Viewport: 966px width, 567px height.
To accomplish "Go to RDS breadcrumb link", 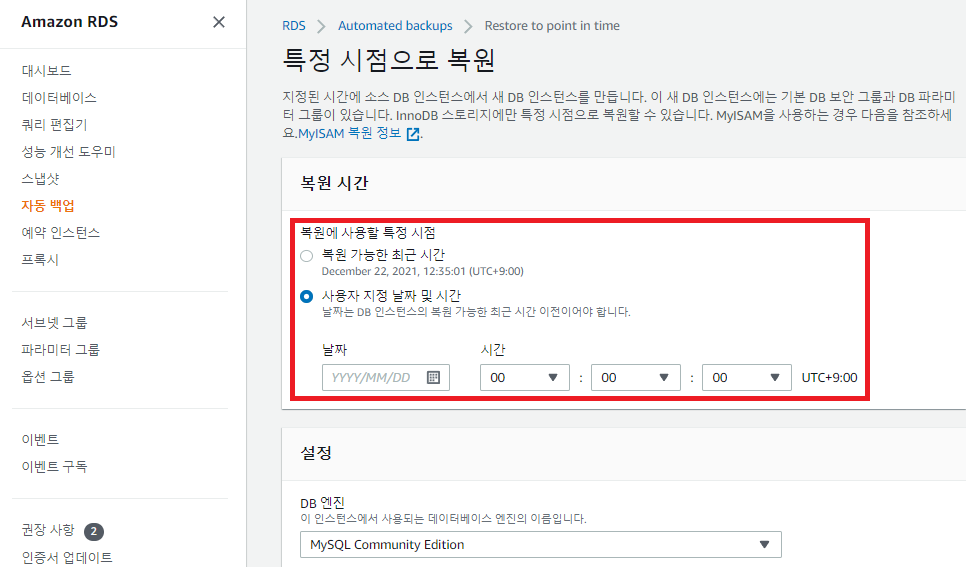I will tap(293, 26).
